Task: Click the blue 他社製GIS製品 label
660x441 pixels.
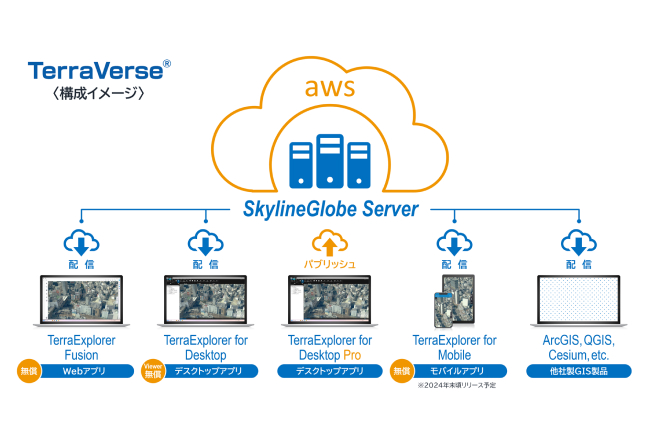Action: pyautogui.click(x=578, y=372)
